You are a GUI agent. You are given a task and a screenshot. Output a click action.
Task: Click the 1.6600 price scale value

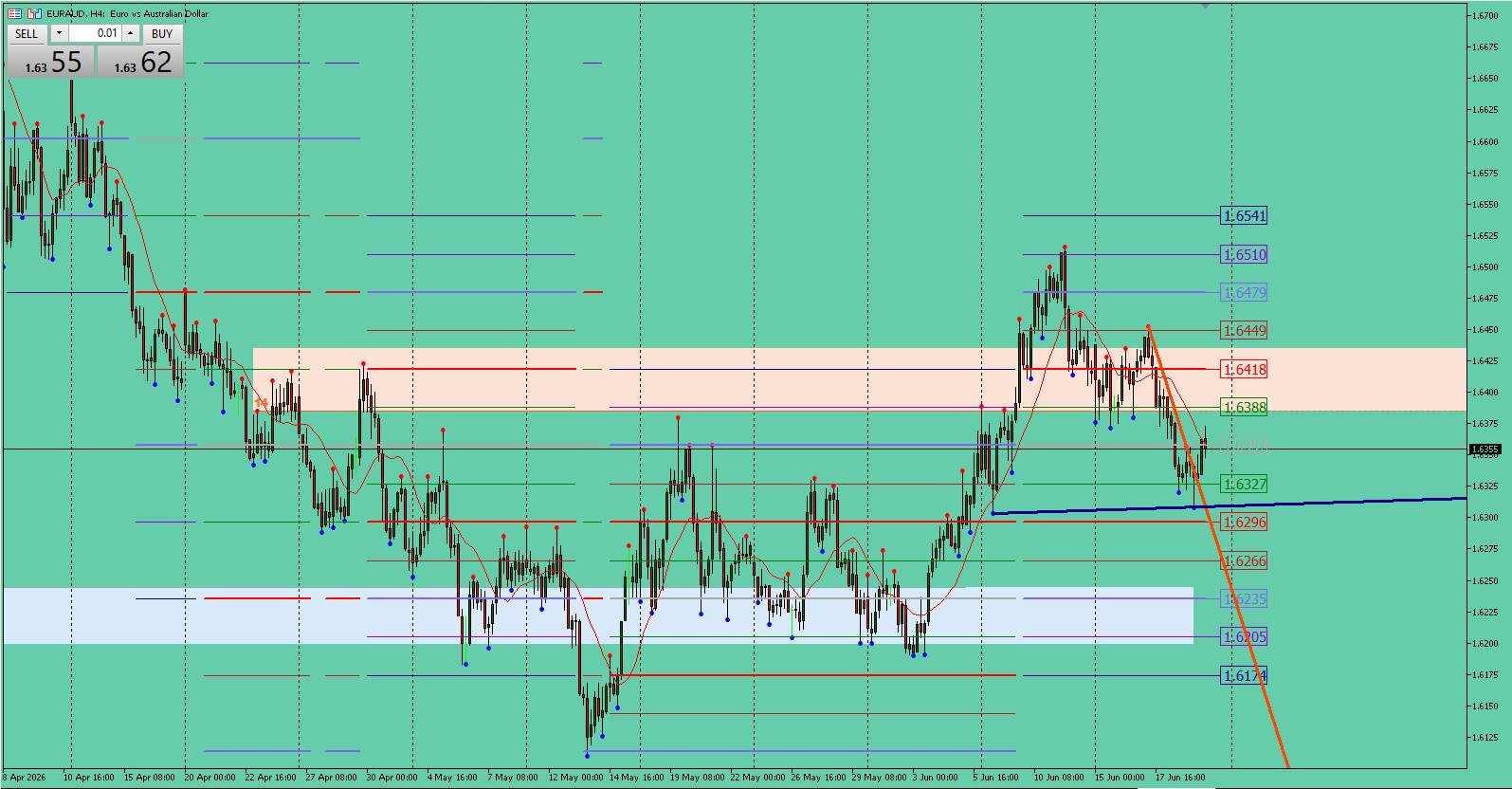pos(1485,141)
